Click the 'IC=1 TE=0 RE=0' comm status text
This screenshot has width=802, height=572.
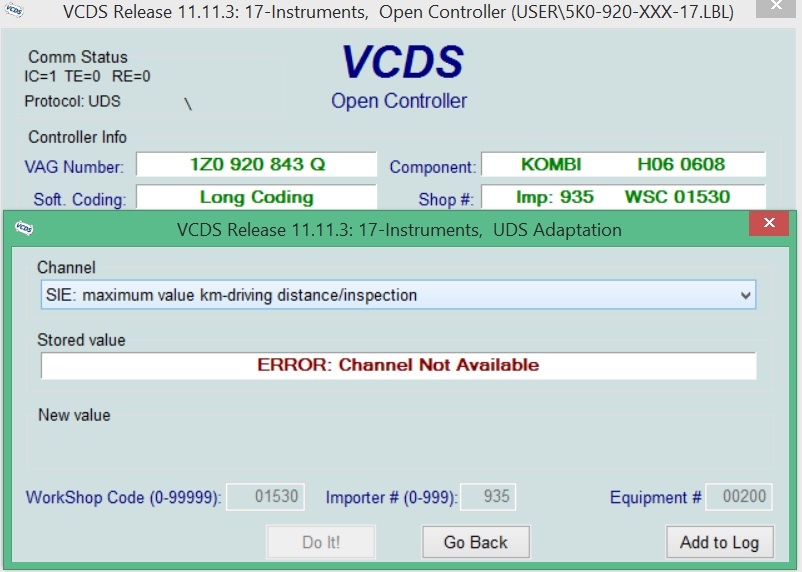tap(87, 76)
